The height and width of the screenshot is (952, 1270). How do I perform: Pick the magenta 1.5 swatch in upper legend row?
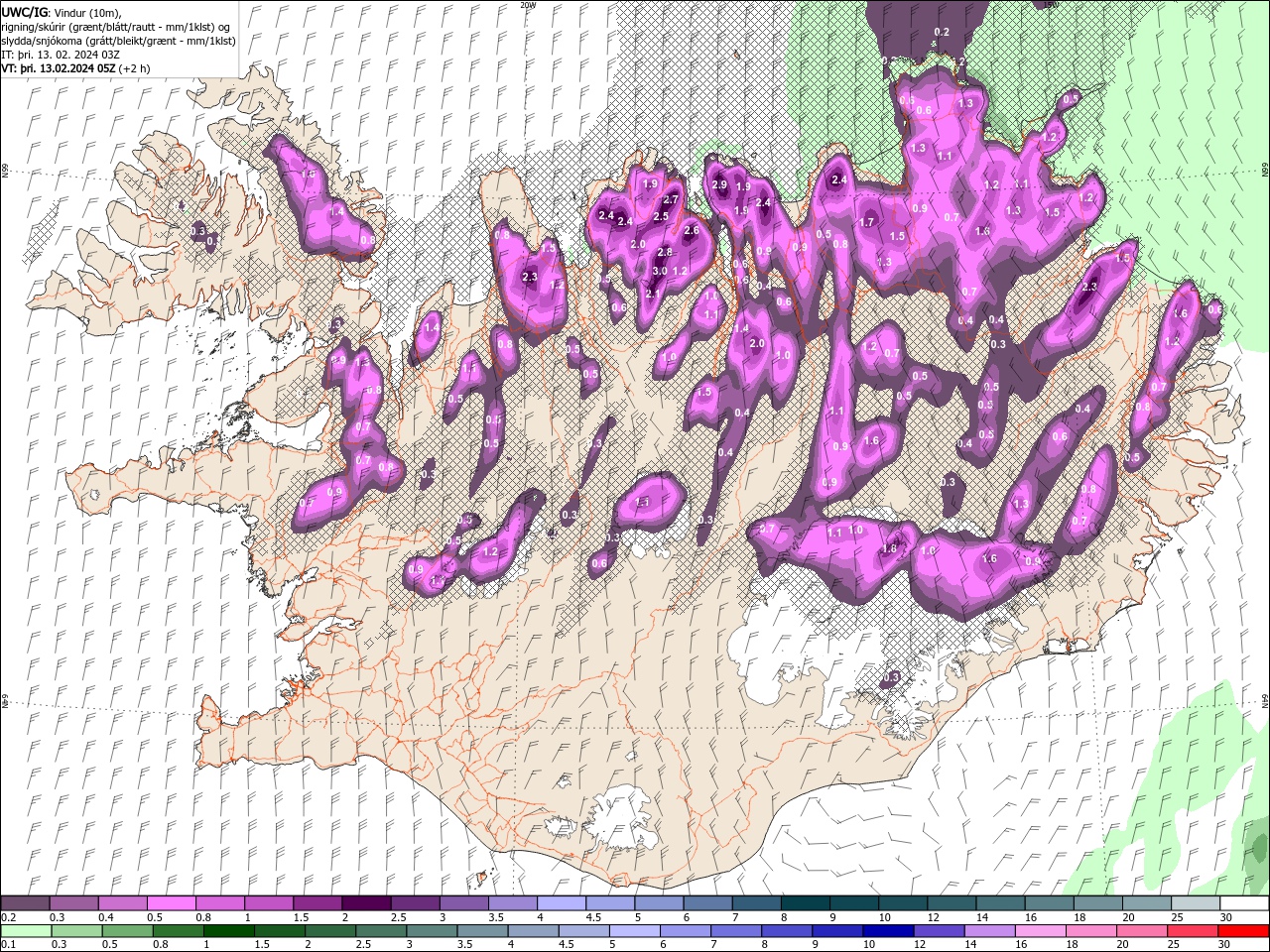point(317,903)
